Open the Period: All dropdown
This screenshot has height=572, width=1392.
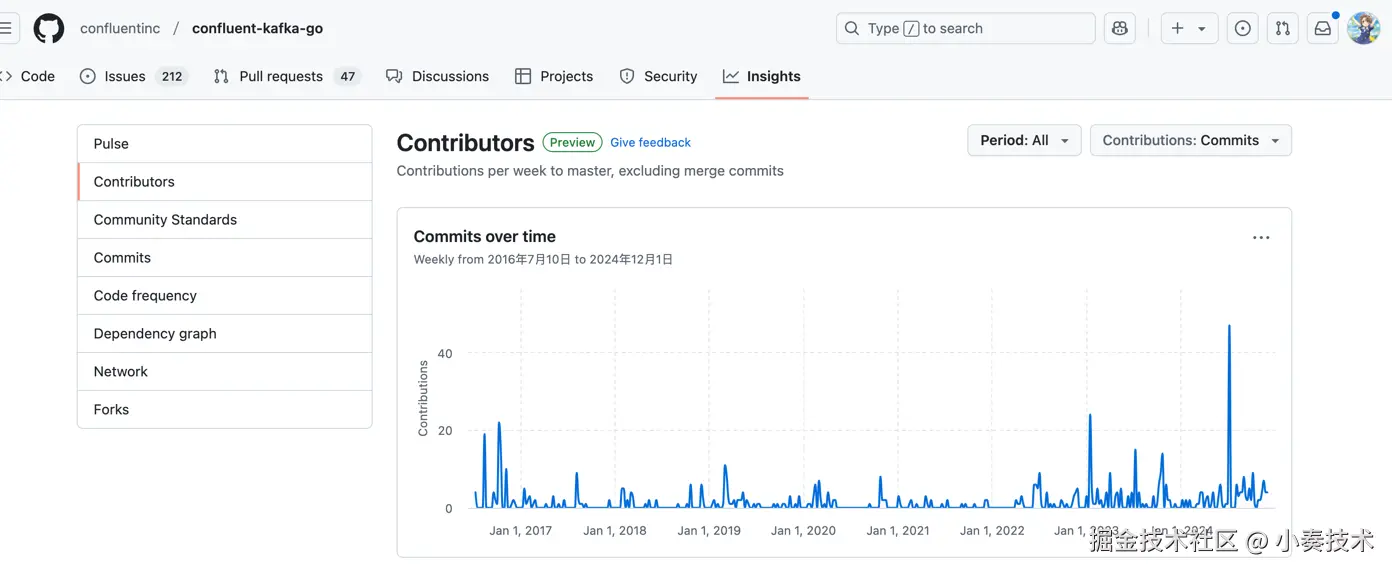(x=1024, y=140)
